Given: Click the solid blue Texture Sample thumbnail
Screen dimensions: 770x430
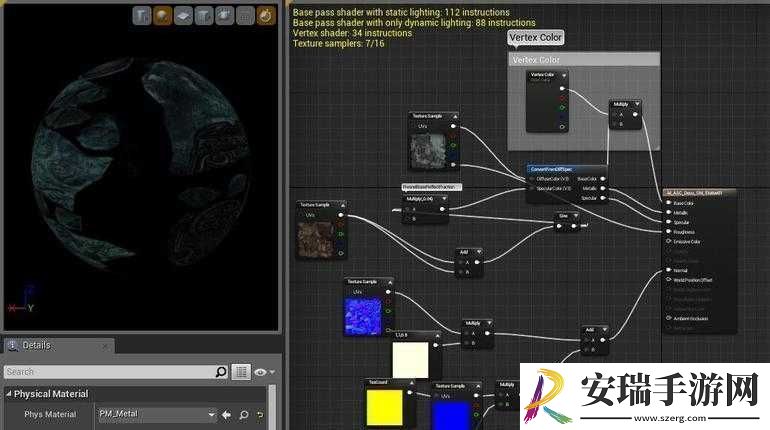Looking at the screenshot, I should tap(451, 415).
